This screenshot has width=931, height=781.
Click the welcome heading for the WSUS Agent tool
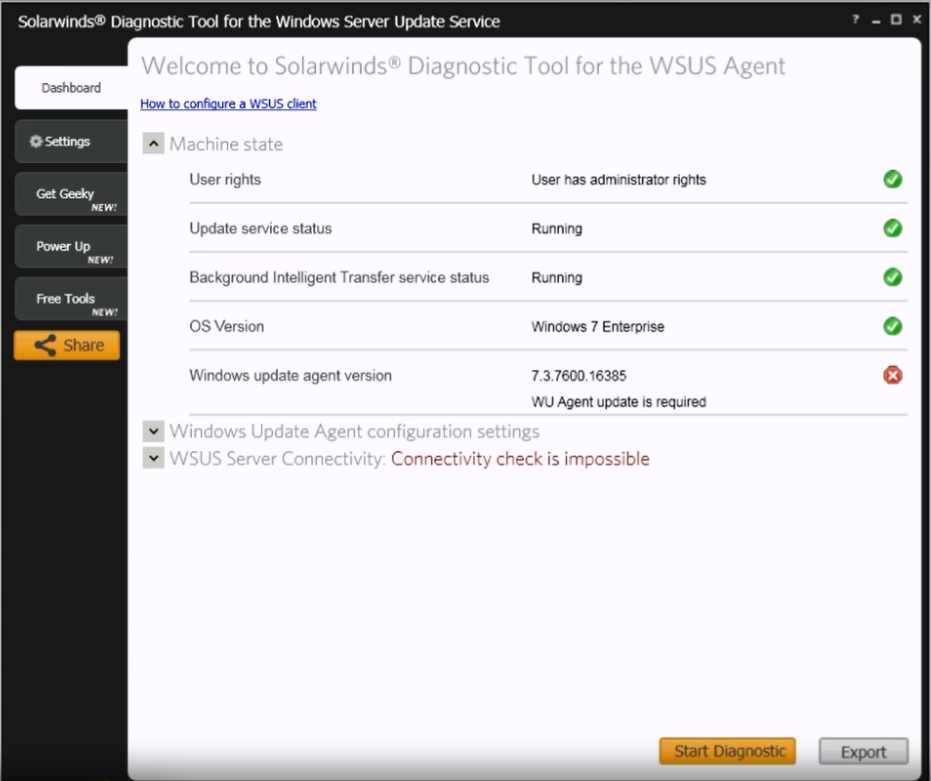click(463, 66)
